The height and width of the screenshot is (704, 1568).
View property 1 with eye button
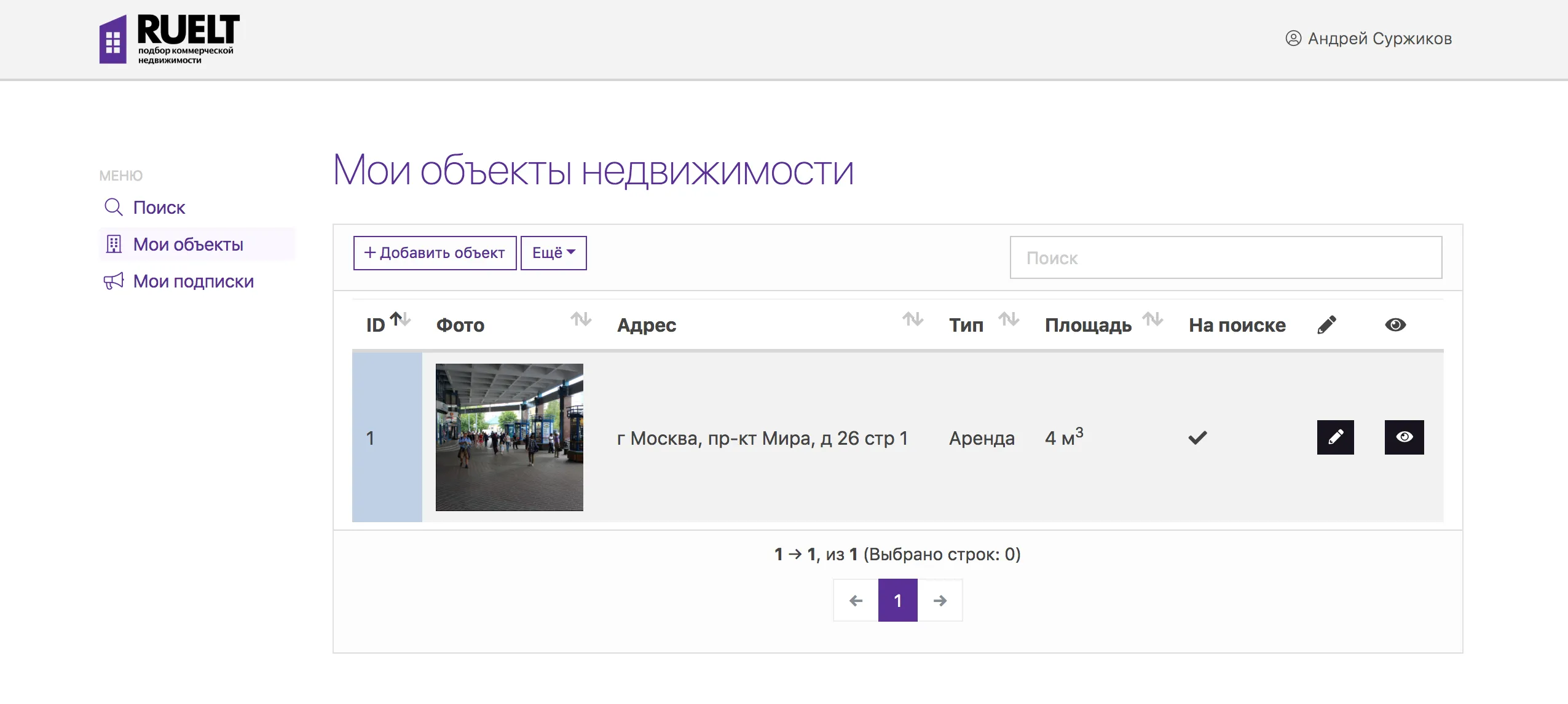pos(1404,437)
